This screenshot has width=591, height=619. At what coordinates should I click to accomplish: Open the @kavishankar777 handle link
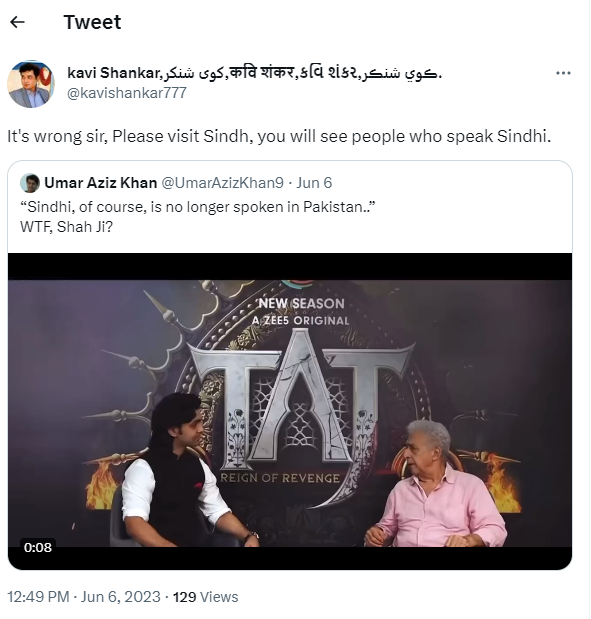[127, 93]
